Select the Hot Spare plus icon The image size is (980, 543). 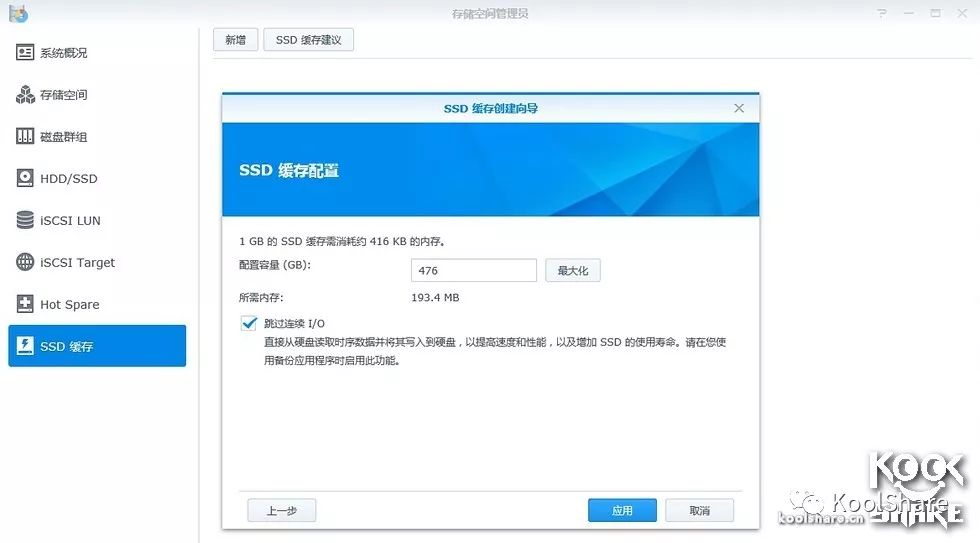coord(25,304)
